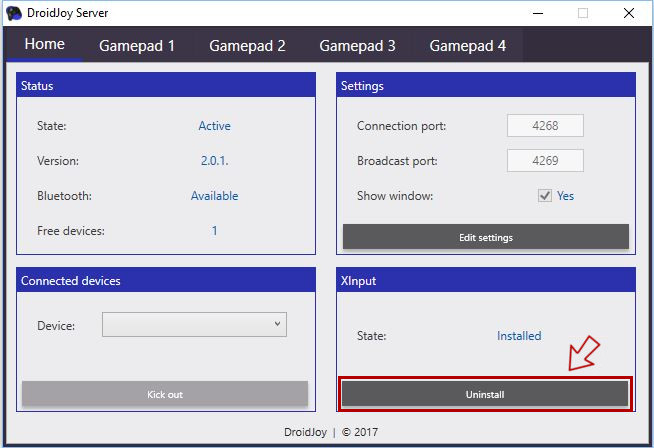The width and height of the screenshot is (654, 448).
Task: Click the 'Connection port:' label
Action: (x=401, y=126)
